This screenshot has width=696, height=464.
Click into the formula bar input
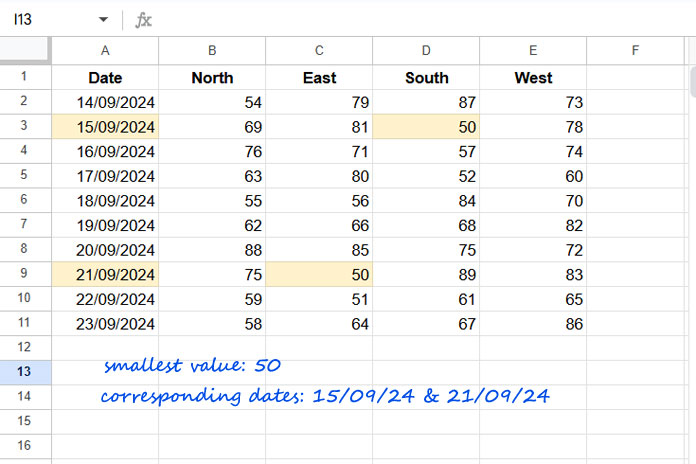422,20
